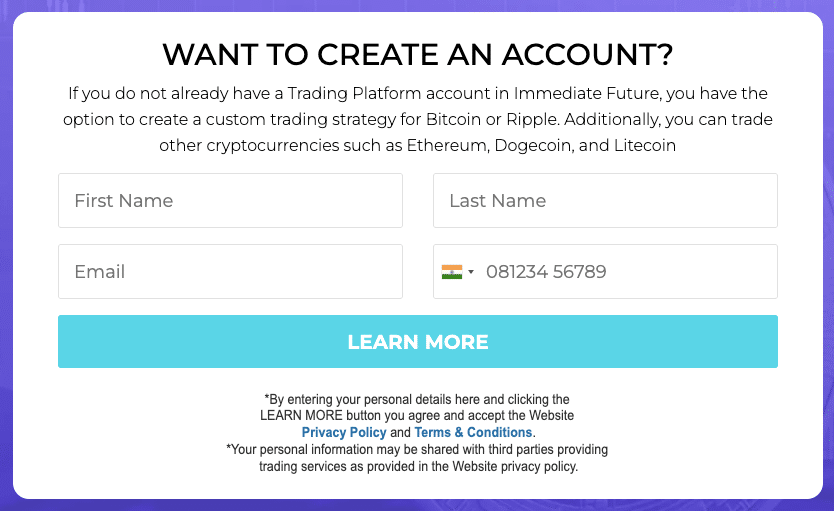Focus the First Name input field
834x511 pixels.
(230, 200)
